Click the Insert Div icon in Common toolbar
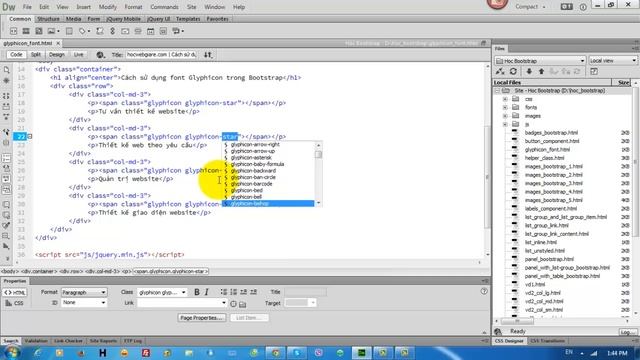 click(x=13, y=31)
